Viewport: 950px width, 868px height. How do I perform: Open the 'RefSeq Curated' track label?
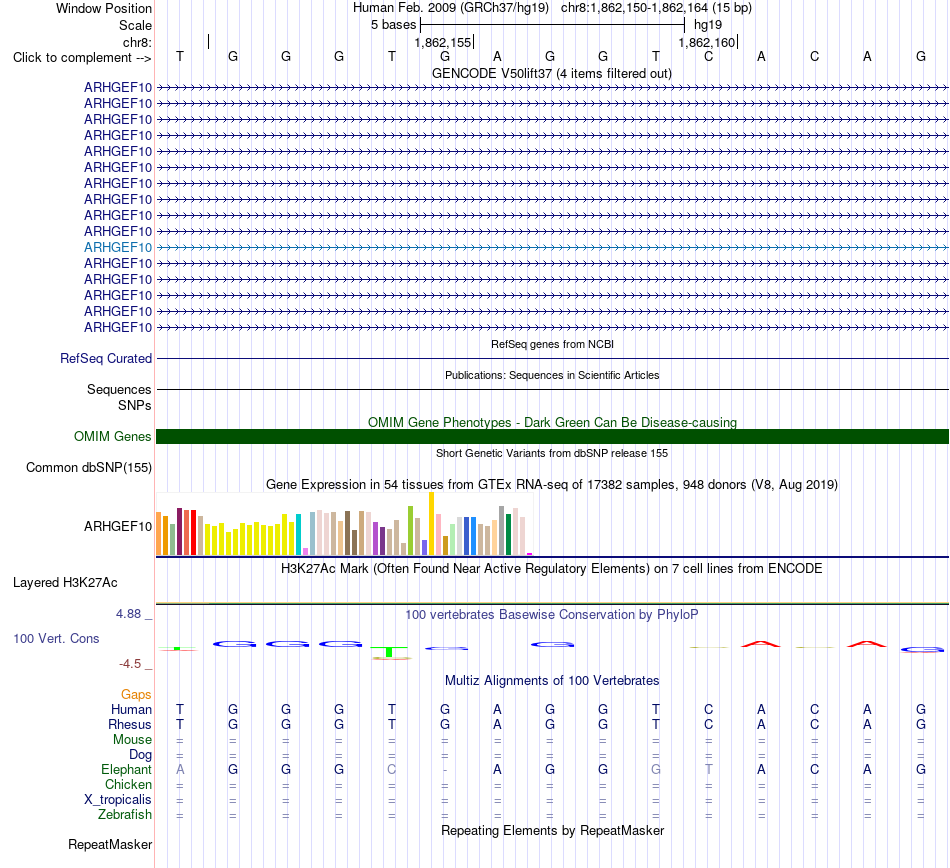tap(105, 359)
